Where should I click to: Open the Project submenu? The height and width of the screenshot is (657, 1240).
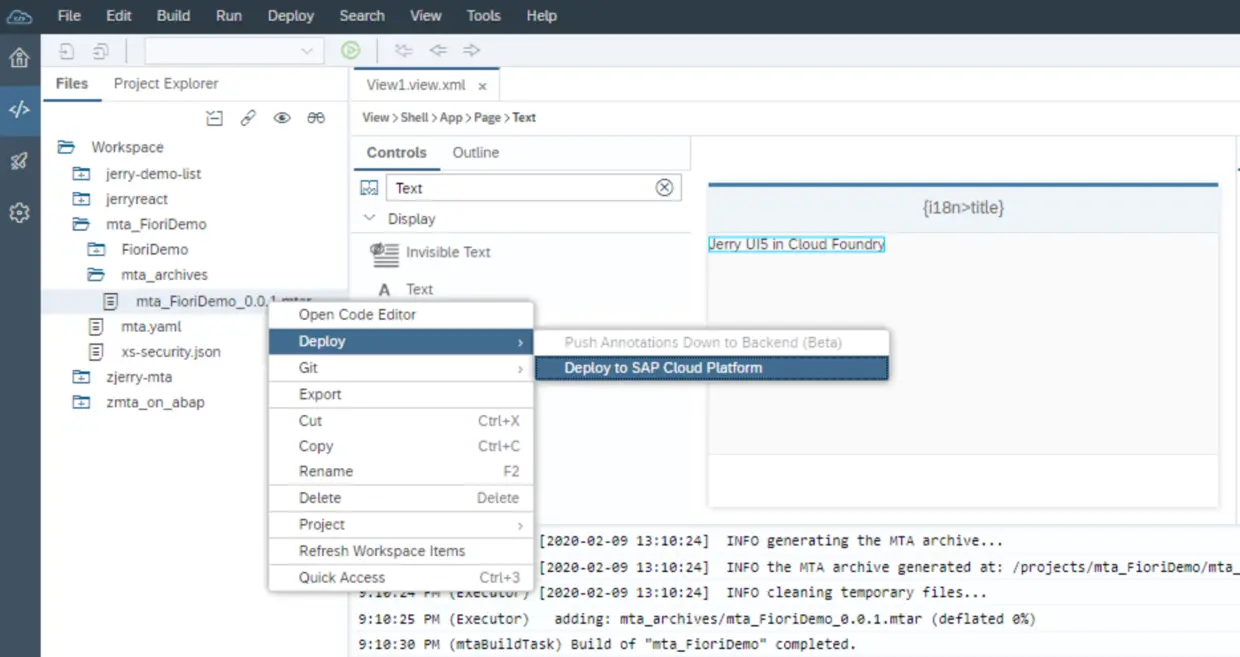[401, 525]
